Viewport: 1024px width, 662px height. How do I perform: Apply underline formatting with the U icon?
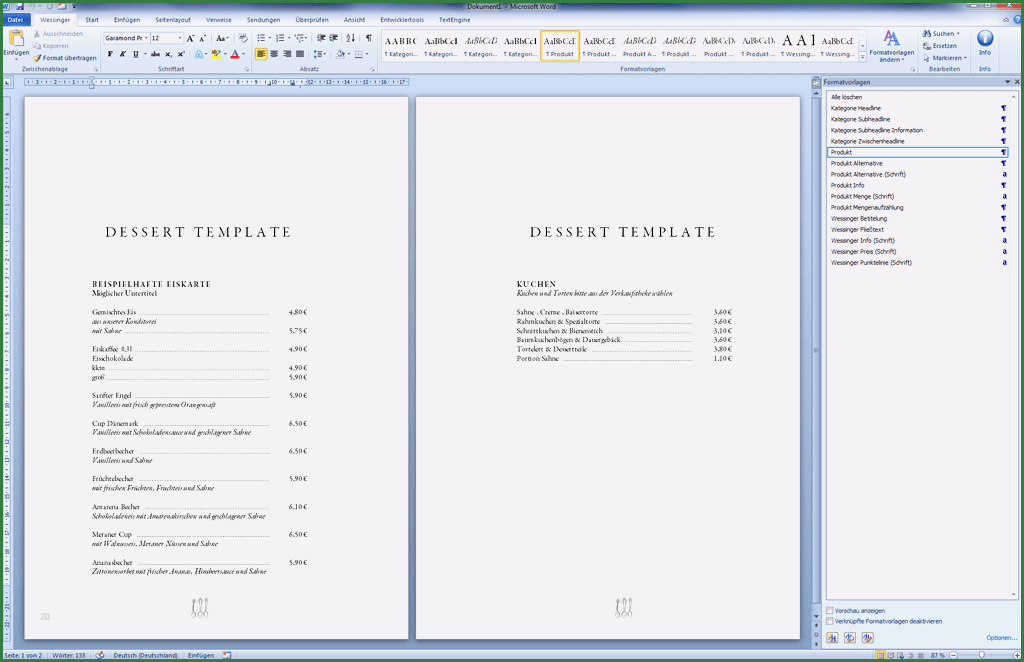(135, 54)
